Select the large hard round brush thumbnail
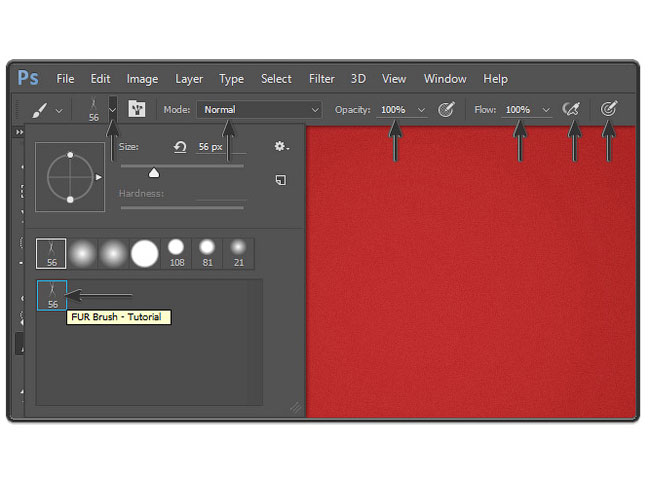Screen dimensions: 650x478 144,253
